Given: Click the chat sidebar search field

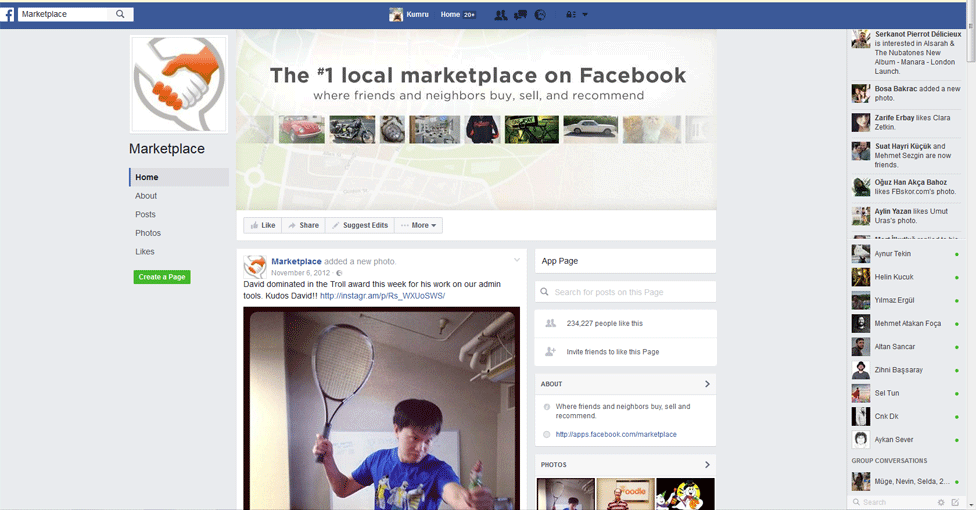Looking at the screenshot, I should click(893, 502).
